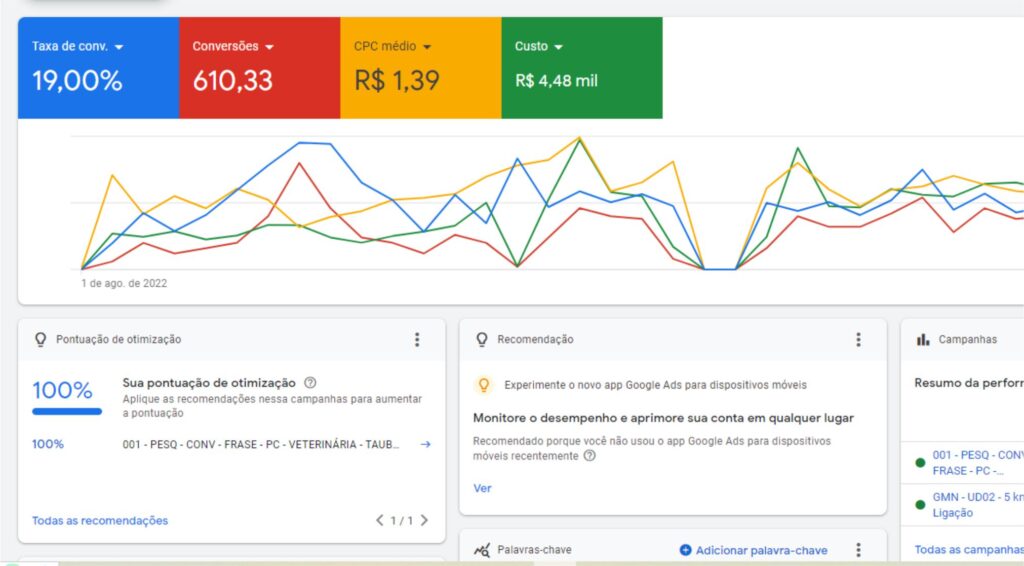
Task: Click Adicionar palavra-chave button
Action: pyautogui.click(x=754, y=550)
